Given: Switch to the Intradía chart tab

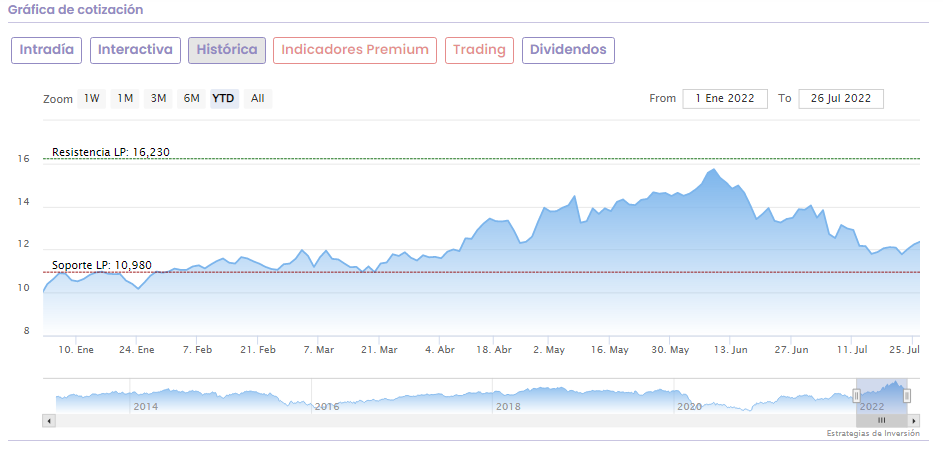Looking at the screenshot, I should [x=47, y=50].
